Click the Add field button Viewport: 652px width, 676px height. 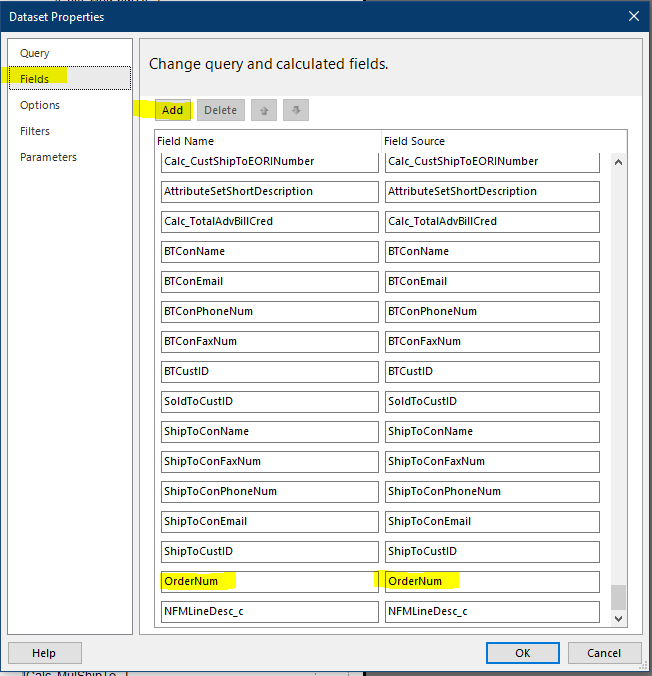[172, 110]
